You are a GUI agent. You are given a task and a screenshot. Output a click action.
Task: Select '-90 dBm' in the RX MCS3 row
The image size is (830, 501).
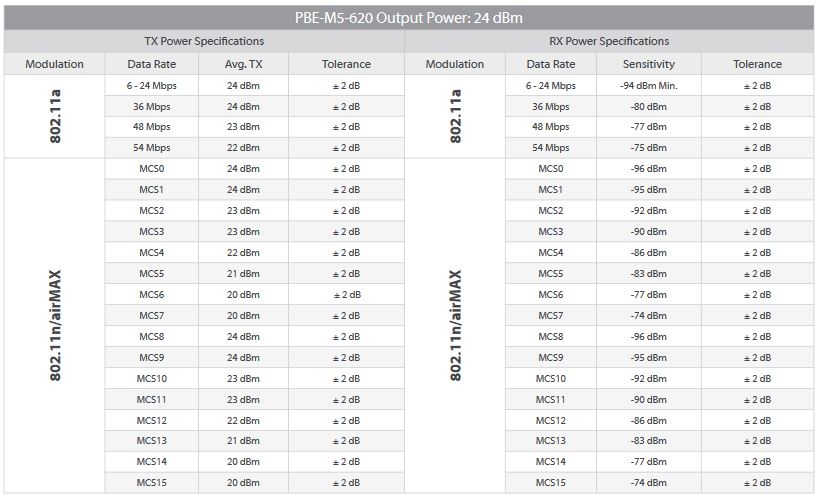coord(648,232)
